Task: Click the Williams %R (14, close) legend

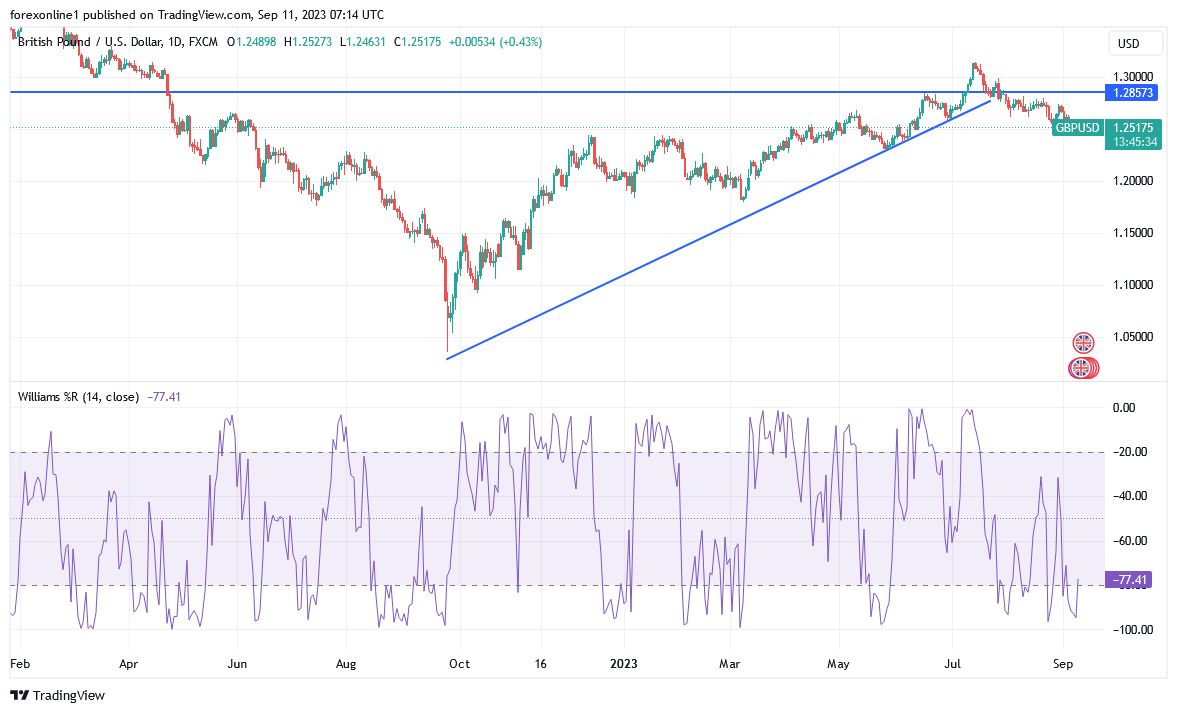Action: point(78,396)
